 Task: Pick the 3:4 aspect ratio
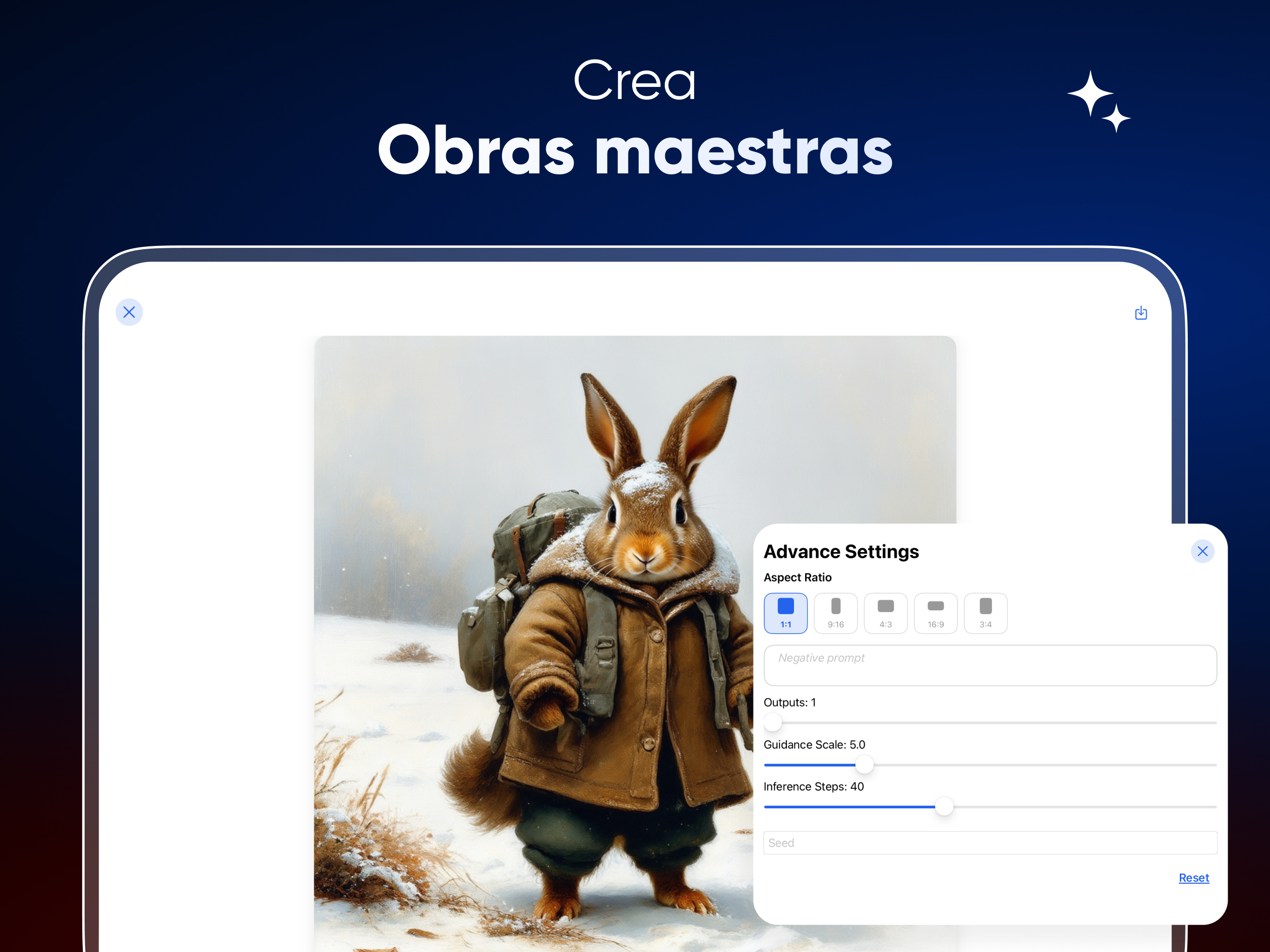985,613
